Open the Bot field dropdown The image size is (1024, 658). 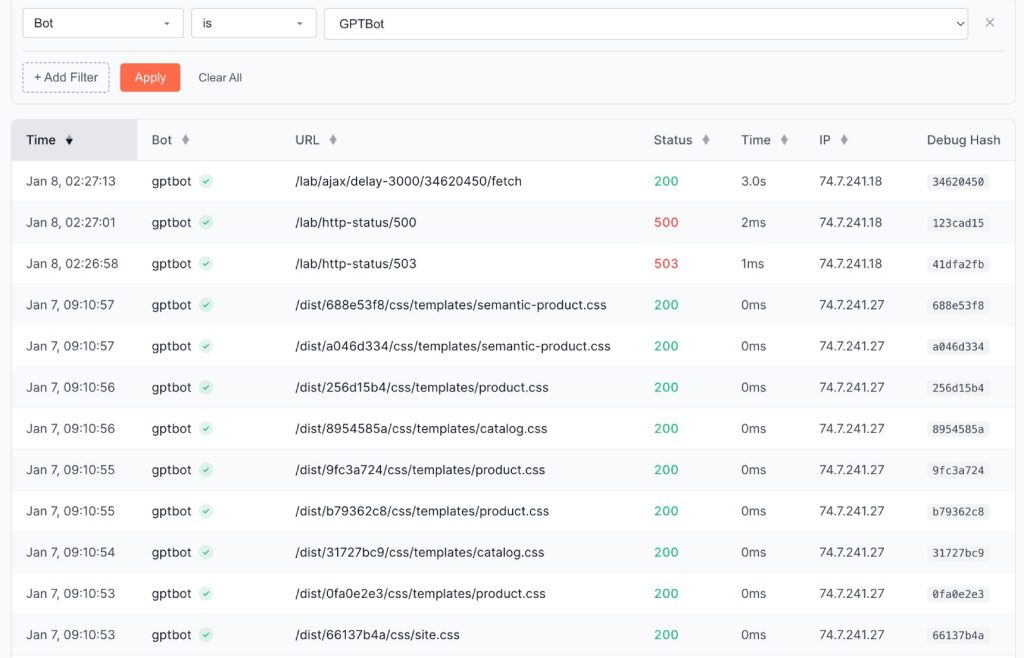pos(102,23)
